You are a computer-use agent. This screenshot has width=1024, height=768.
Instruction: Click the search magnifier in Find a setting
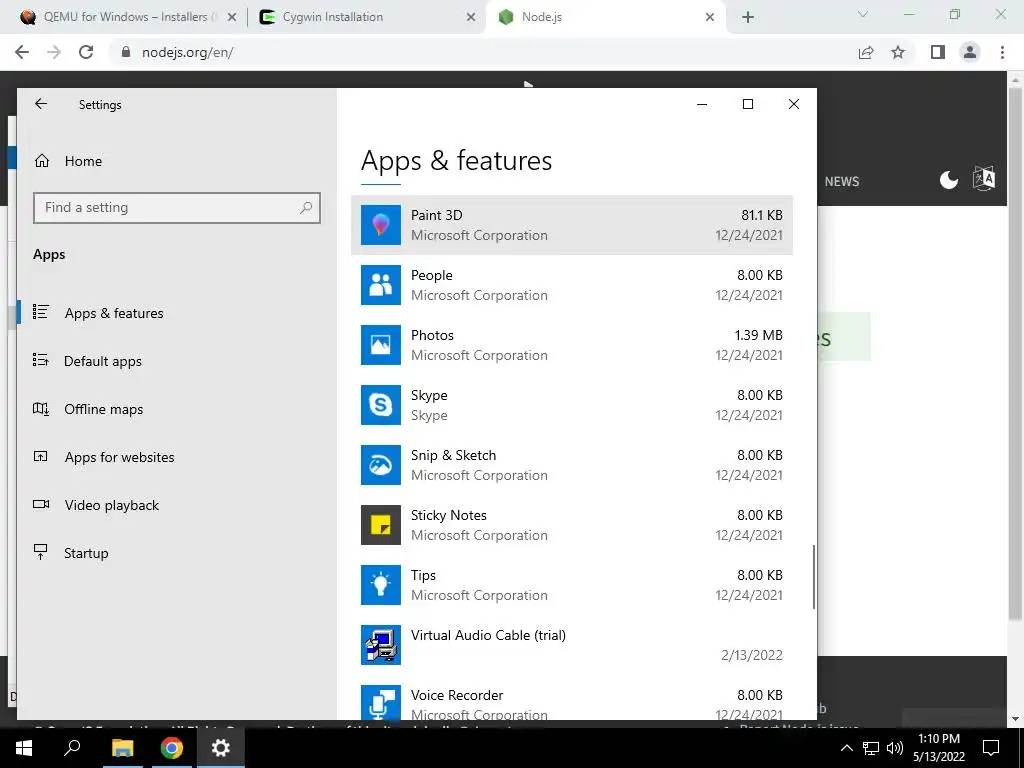[306, 208]
